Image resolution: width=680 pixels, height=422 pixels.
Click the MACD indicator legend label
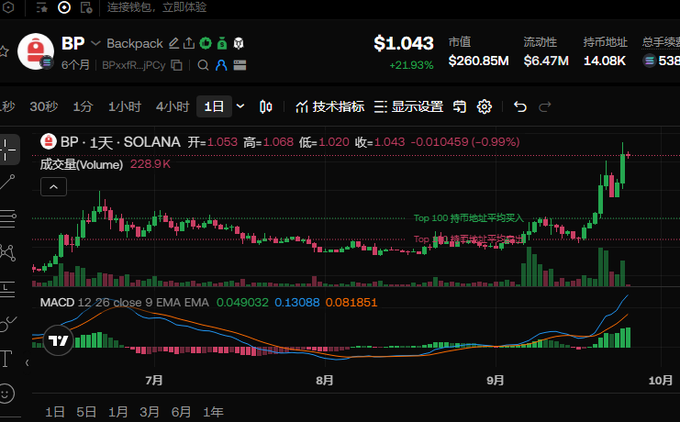(57, 302)
